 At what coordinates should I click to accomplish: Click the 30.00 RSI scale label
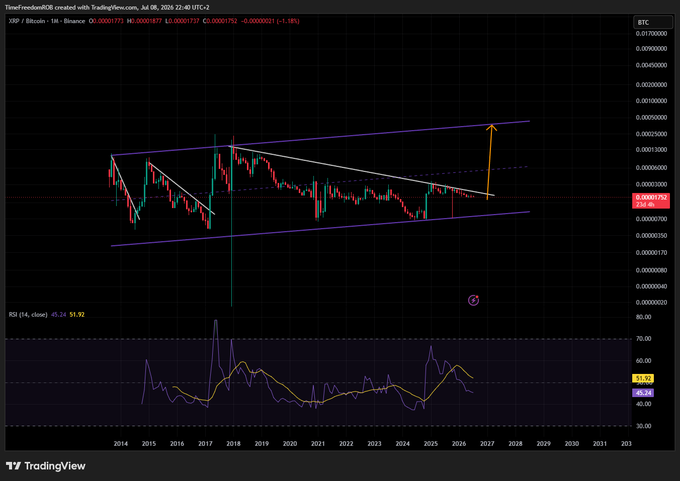coord(644,426)
